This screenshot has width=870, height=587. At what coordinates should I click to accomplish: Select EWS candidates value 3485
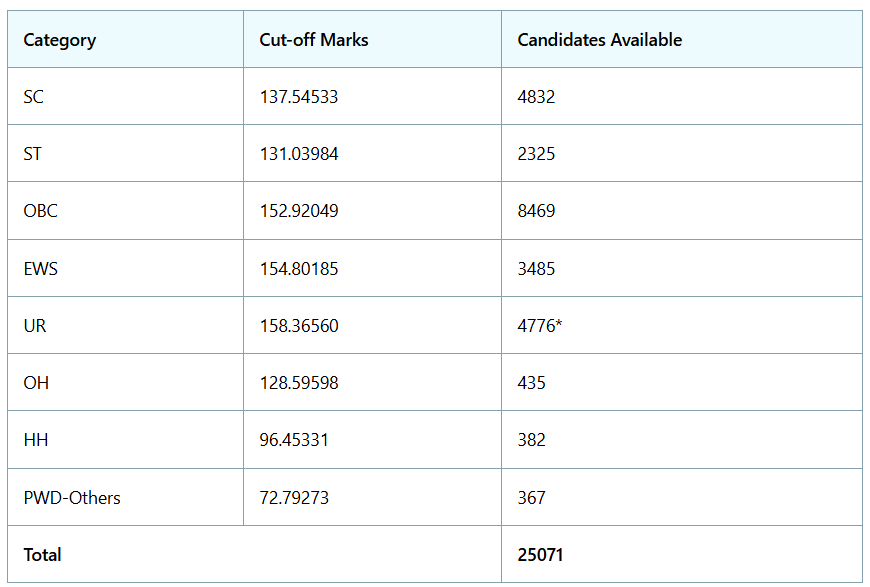tap(536, 269)
